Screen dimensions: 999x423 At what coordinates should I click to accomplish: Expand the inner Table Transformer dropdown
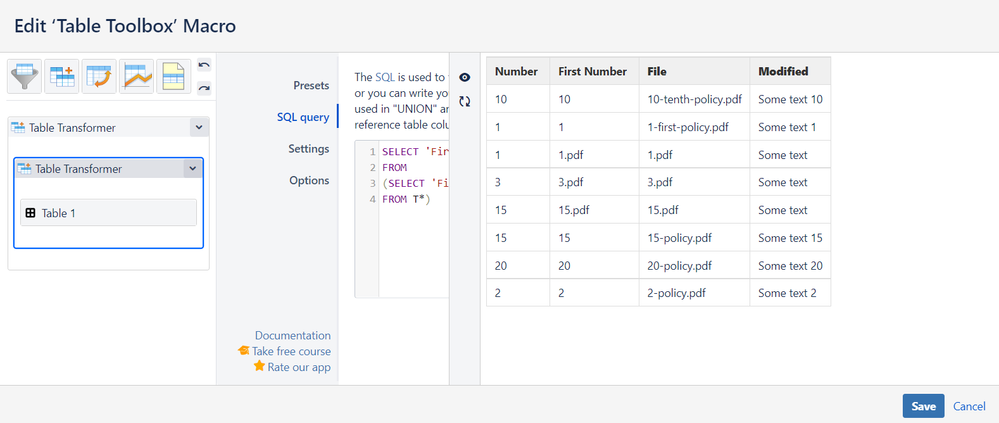[192, 169]
